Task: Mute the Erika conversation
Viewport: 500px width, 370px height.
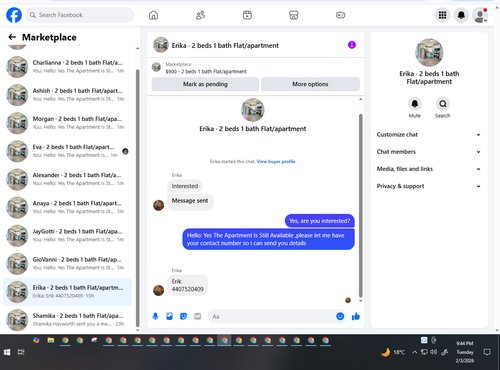Action: (x=415, y=104)
